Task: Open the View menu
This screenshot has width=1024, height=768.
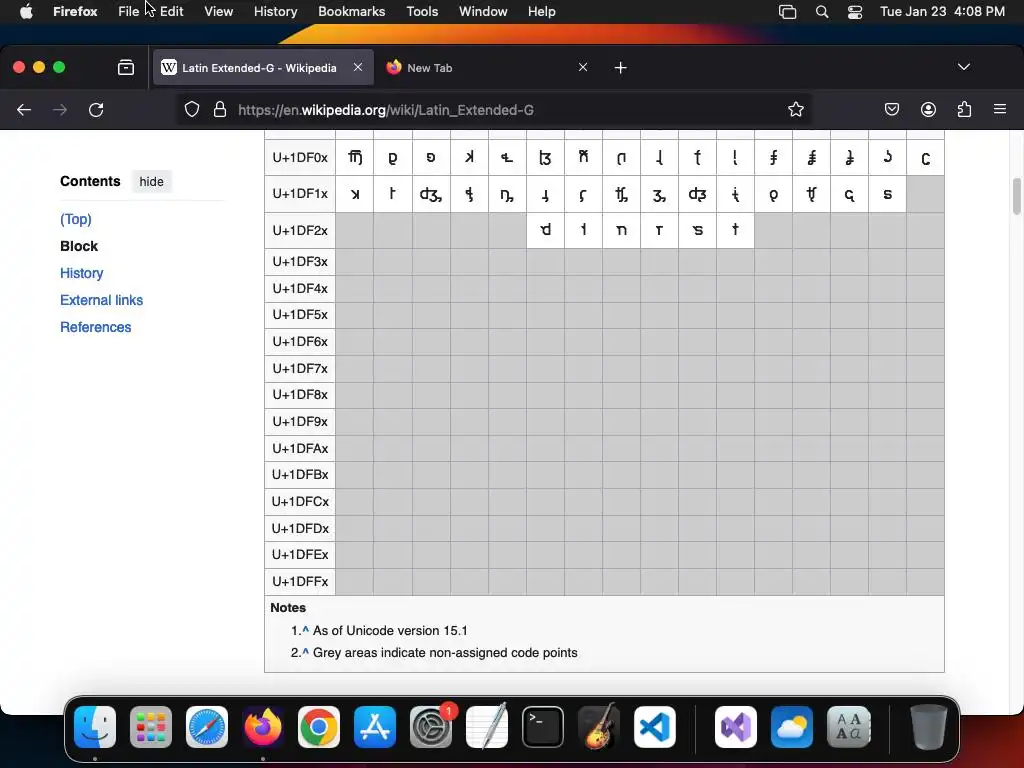Action: 218,12
